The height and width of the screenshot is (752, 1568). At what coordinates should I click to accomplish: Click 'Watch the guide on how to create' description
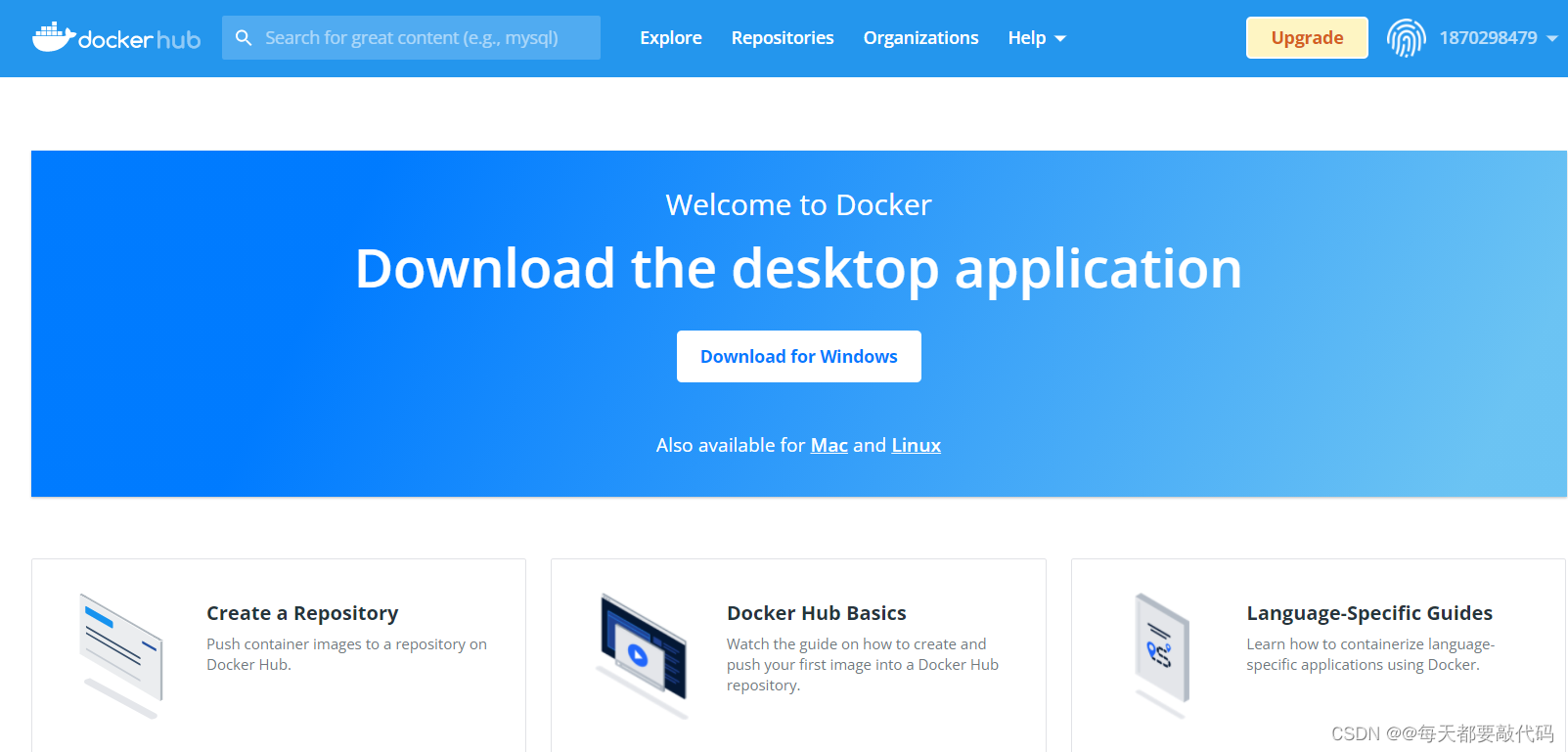click(863, 665)
